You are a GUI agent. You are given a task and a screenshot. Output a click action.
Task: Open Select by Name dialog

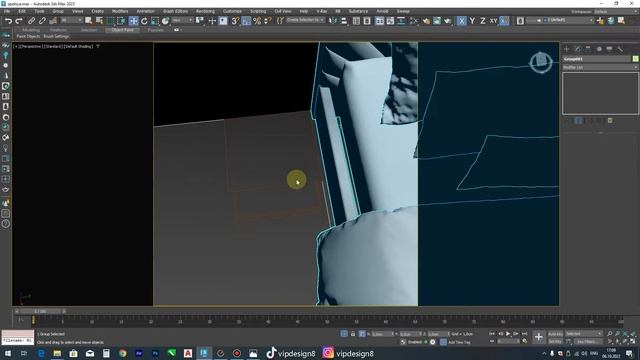(x=99, y=20)
